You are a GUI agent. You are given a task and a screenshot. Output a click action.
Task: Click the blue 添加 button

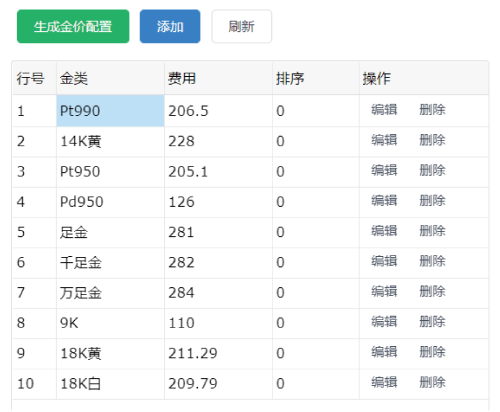click(x=170, y=26)
